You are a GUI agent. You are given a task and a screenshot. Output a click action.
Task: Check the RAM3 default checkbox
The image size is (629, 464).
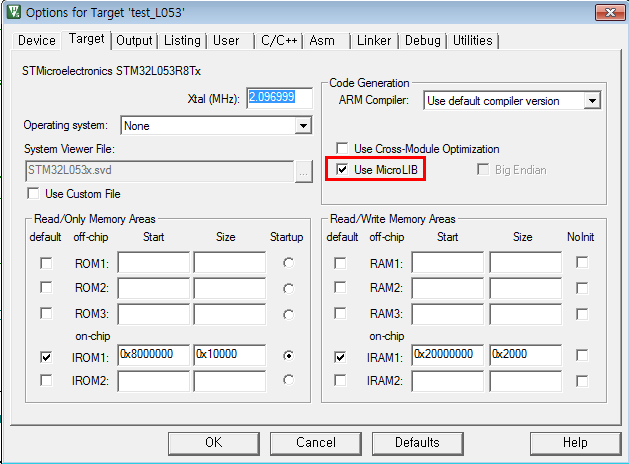pyautogui.click(x=340, y=313)
